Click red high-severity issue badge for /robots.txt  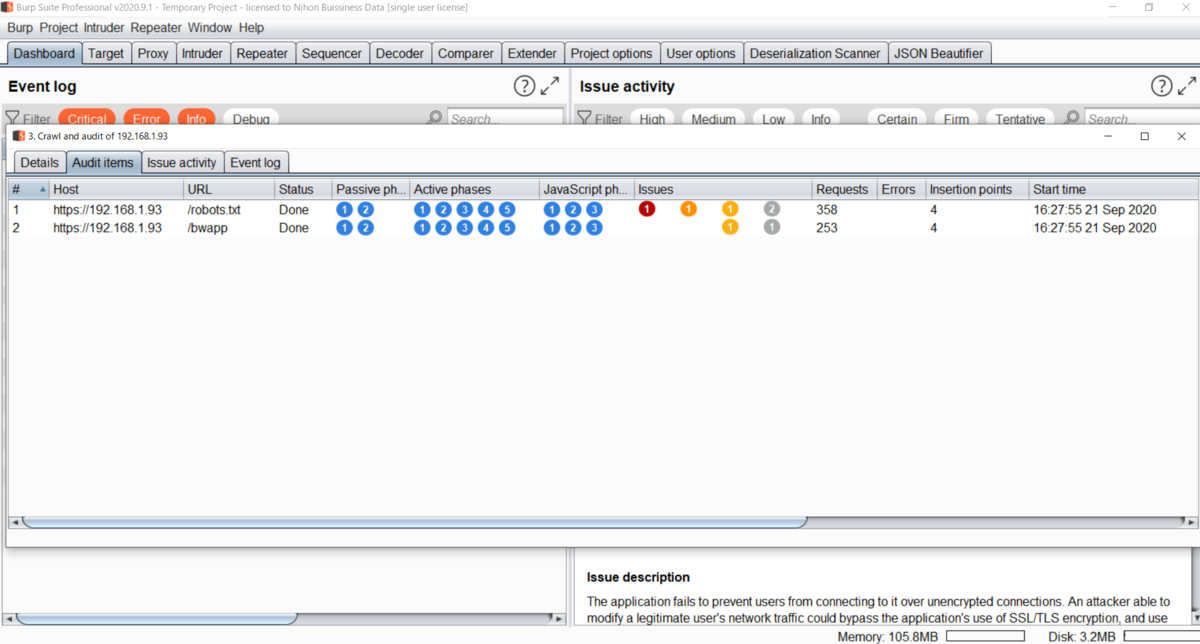click(x=646, y=209)
